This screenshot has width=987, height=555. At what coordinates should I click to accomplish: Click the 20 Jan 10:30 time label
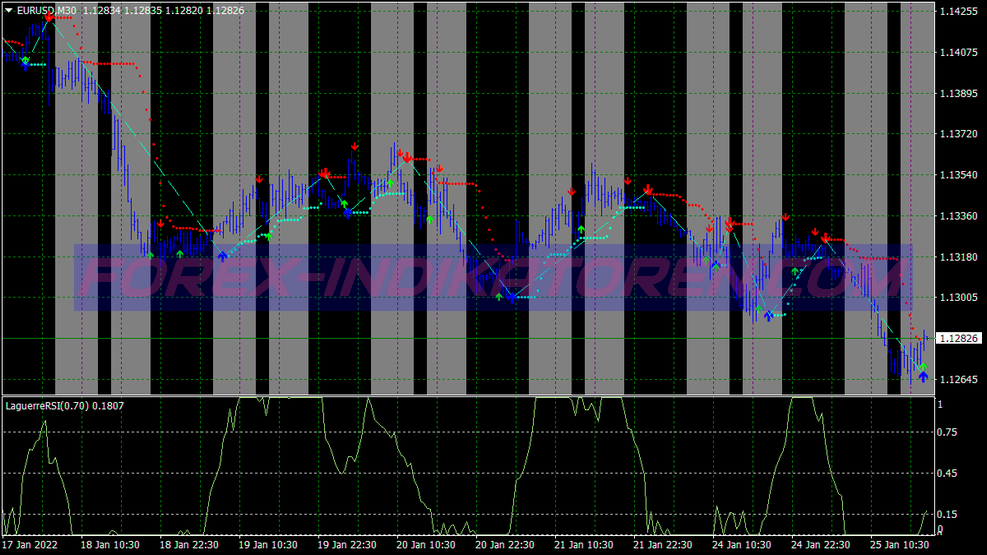[426, 545]
